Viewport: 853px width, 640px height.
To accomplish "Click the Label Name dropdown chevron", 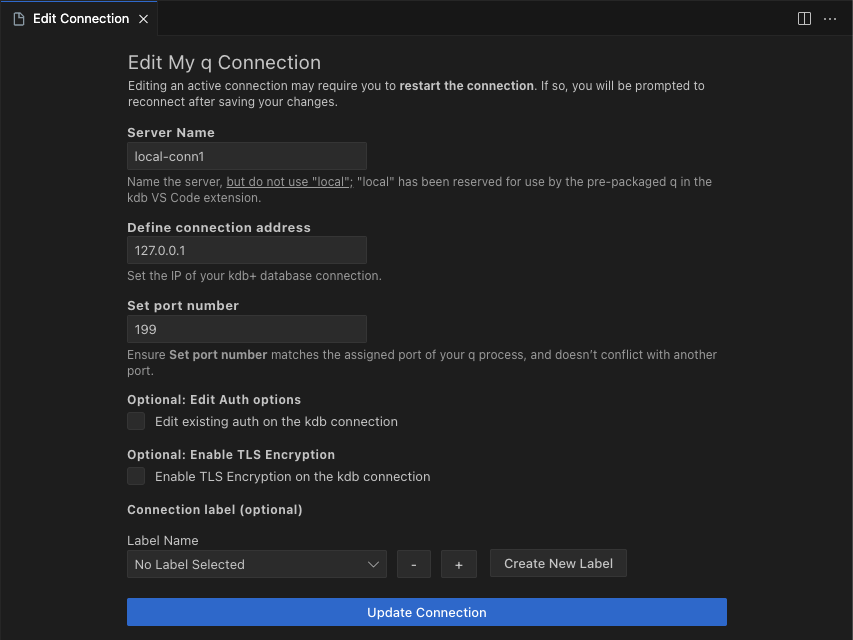I will pos(374,564).
